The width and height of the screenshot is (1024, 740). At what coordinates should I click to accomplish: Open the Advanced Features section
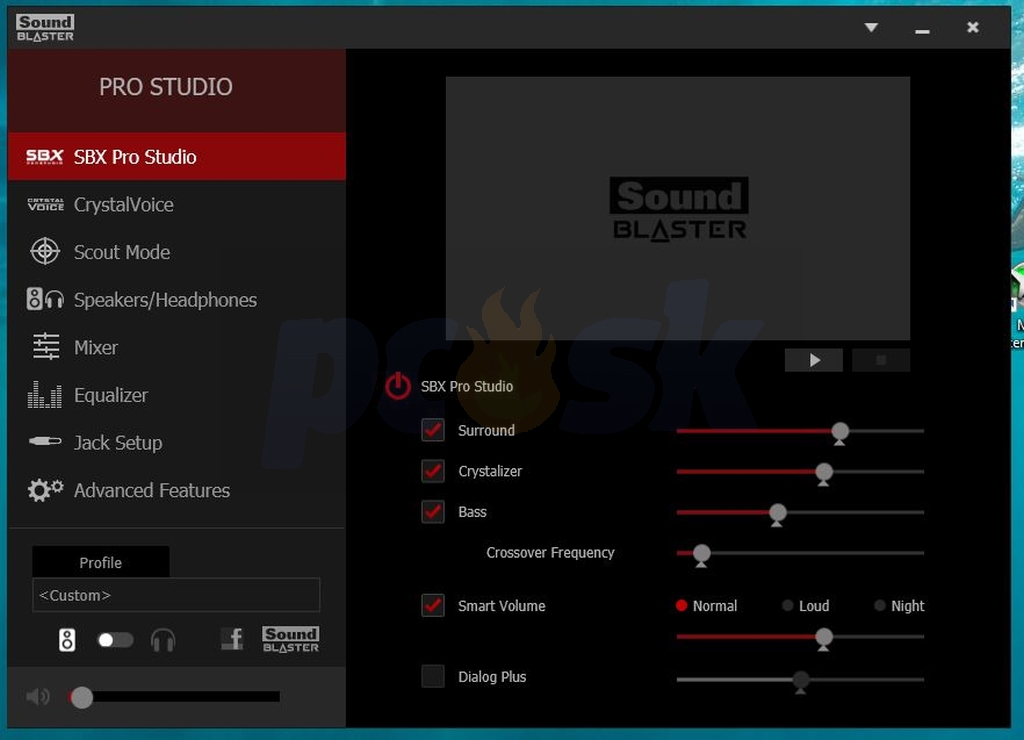point(177,491)
